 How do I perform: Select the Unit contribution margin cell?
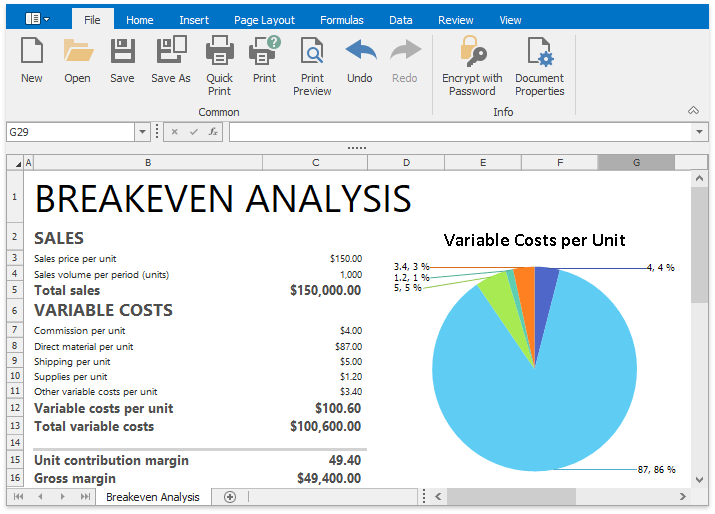111,460
